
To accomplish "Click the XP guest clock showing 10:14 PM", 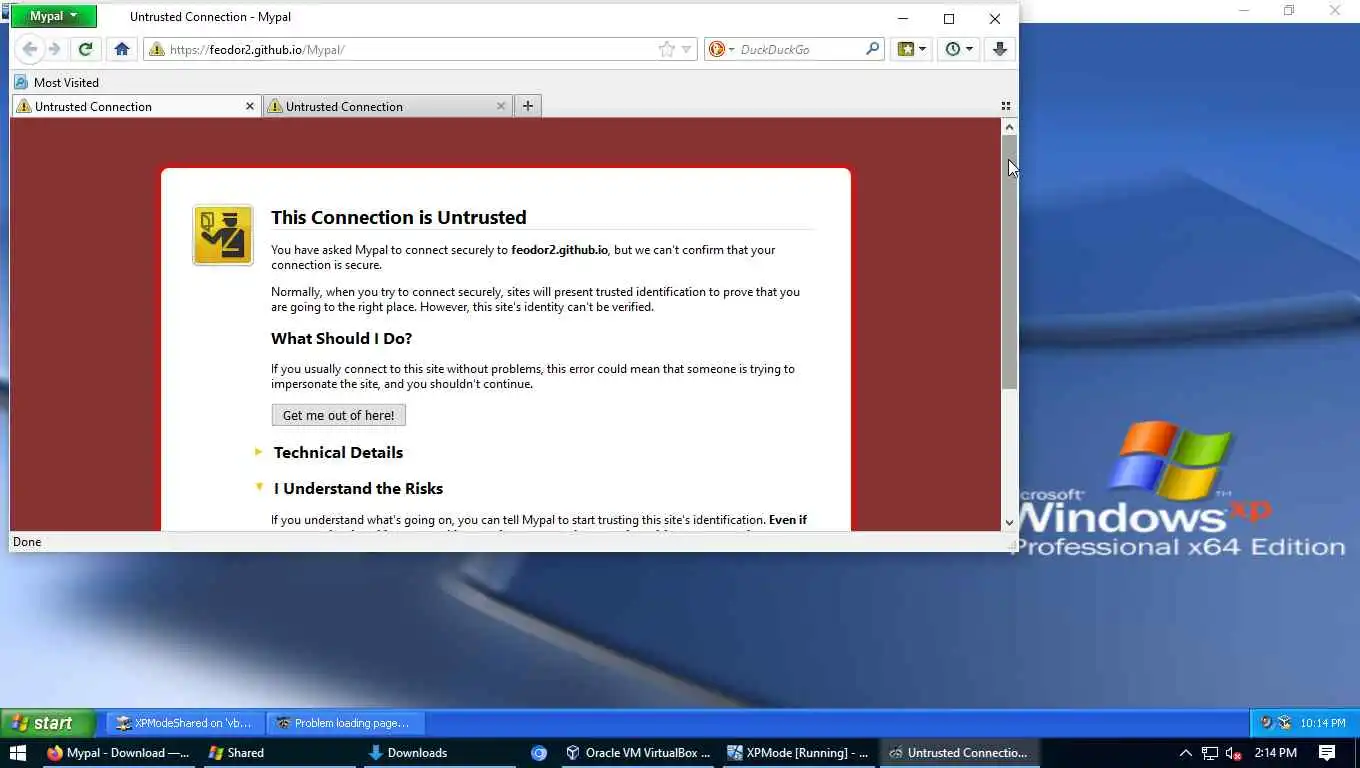I will point(1322,723).
